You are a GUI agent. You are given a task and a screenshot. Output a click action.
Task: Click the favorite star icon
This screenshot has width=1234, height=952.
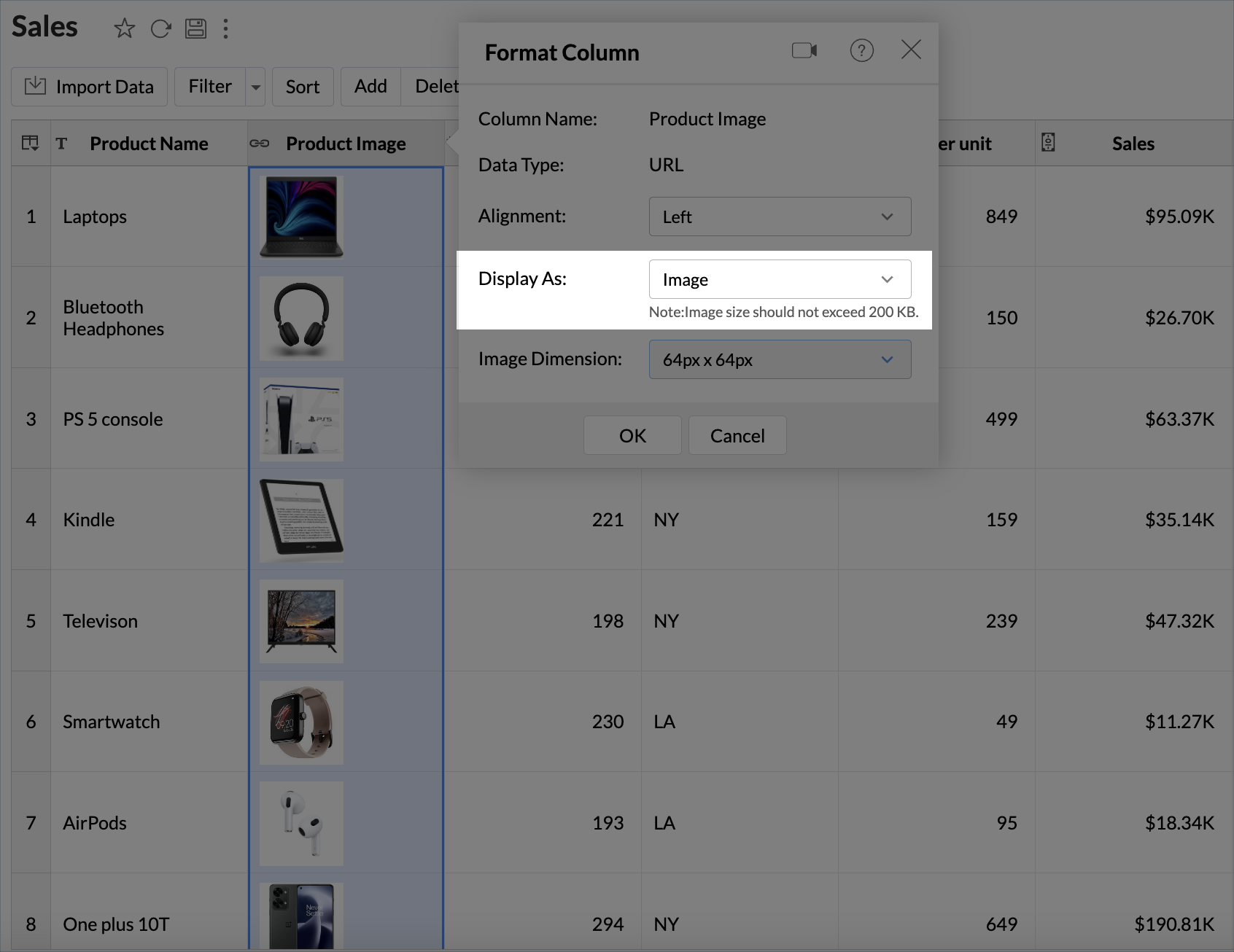[x=125, y=28]
